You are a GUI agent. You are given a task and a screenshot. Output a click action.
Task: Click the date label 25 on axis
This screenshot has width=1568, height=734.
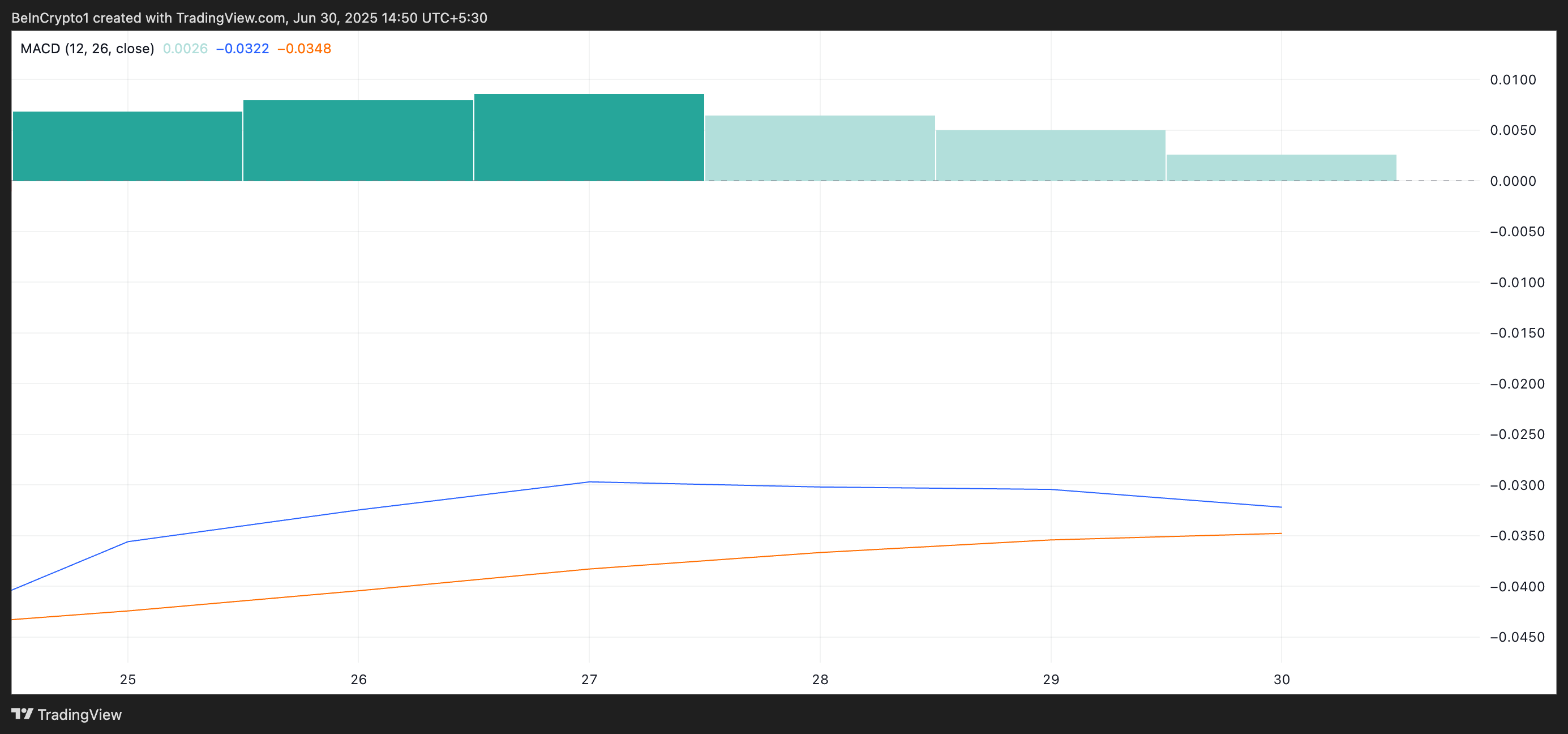pos(128,679)
